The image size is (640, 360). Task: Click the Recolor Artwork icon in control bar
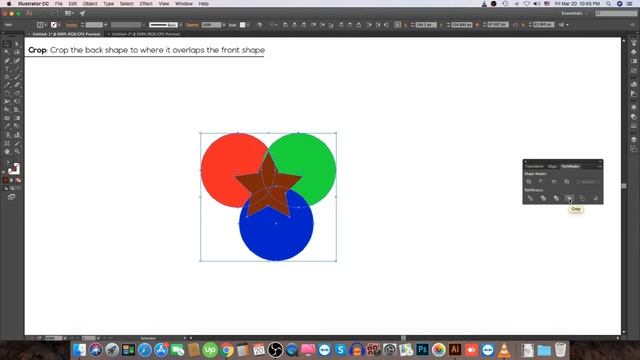point(259,25)
